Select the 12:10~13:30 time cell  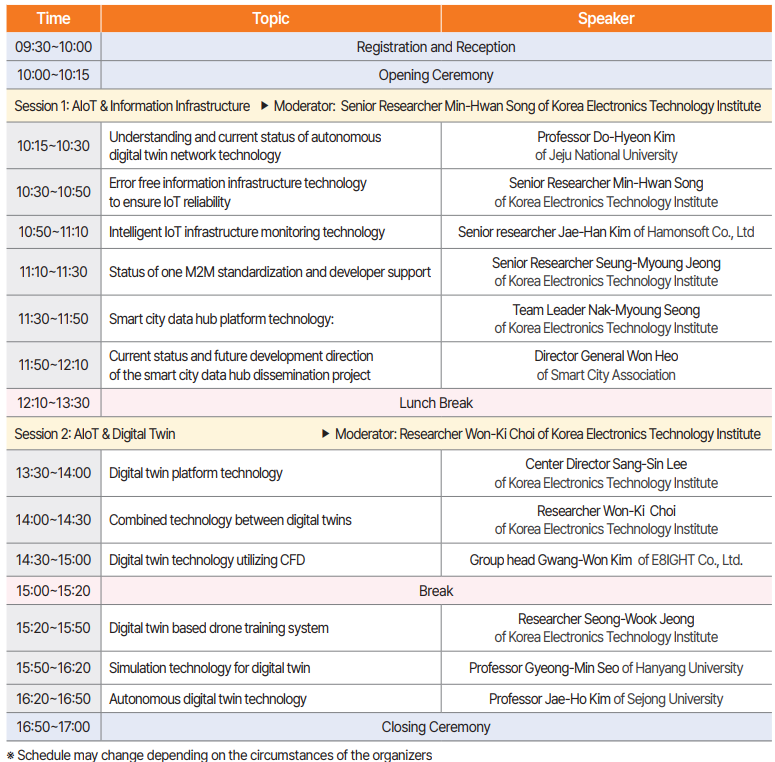(53, 403)
